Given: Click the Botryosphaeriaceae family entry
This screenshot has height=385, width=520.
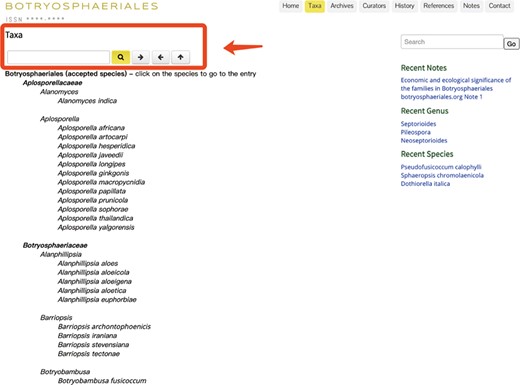Looking at the screenshot, I should point(55,245).
